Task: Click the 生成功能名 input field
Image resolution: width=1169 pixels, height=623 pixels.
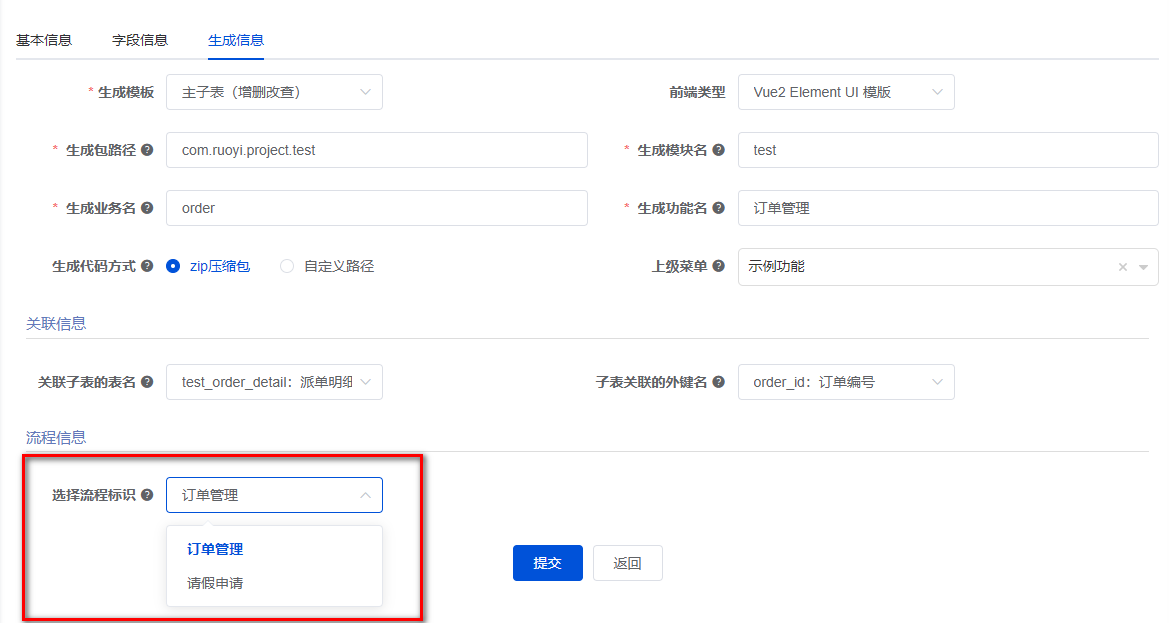Action: [x=948, y=209]
